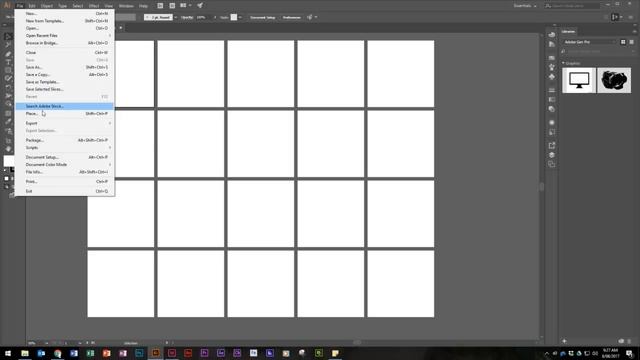The image size is (640, 360).
Task: Collapse the Graphics section in Libraries
Action: click(563, 63)
